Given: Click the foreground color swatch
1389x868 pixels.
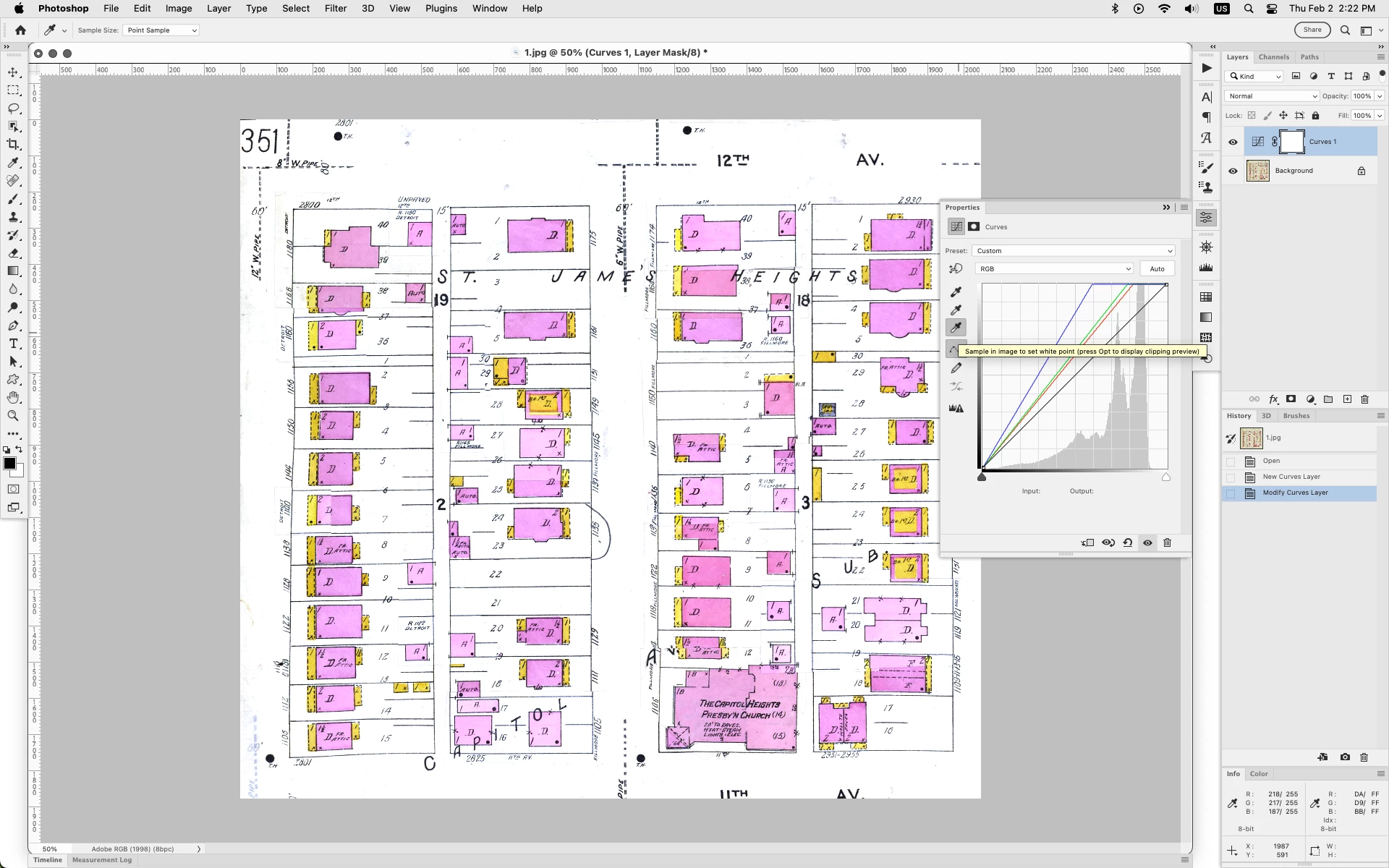Looking at the screenshot, I should coord(9,464).
